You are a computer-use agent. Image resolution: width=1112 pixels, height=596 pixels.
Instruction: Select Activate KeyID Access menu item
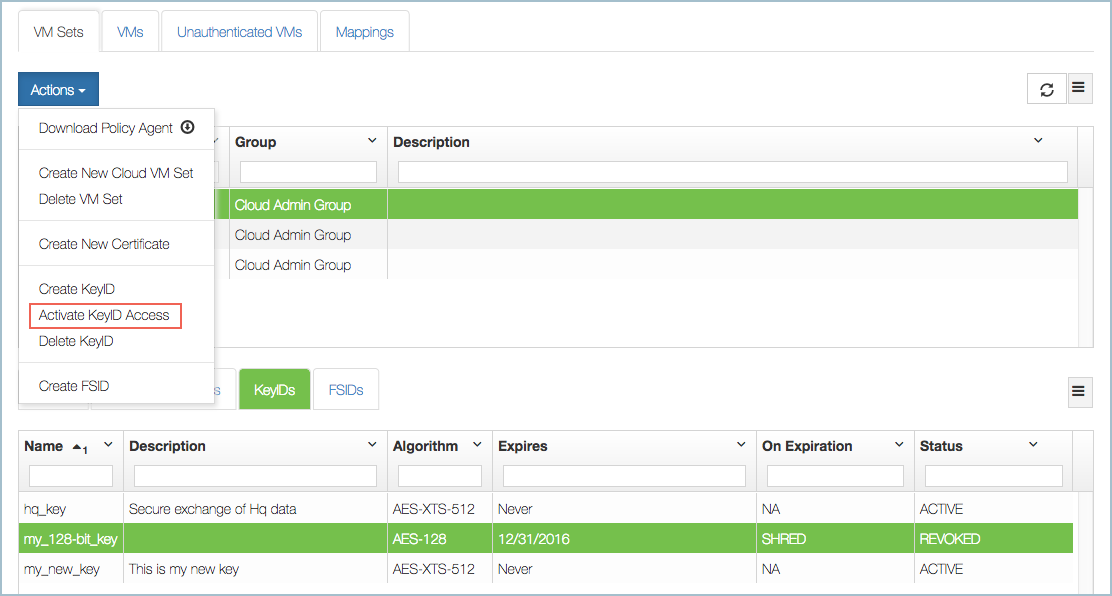(104, 315)
